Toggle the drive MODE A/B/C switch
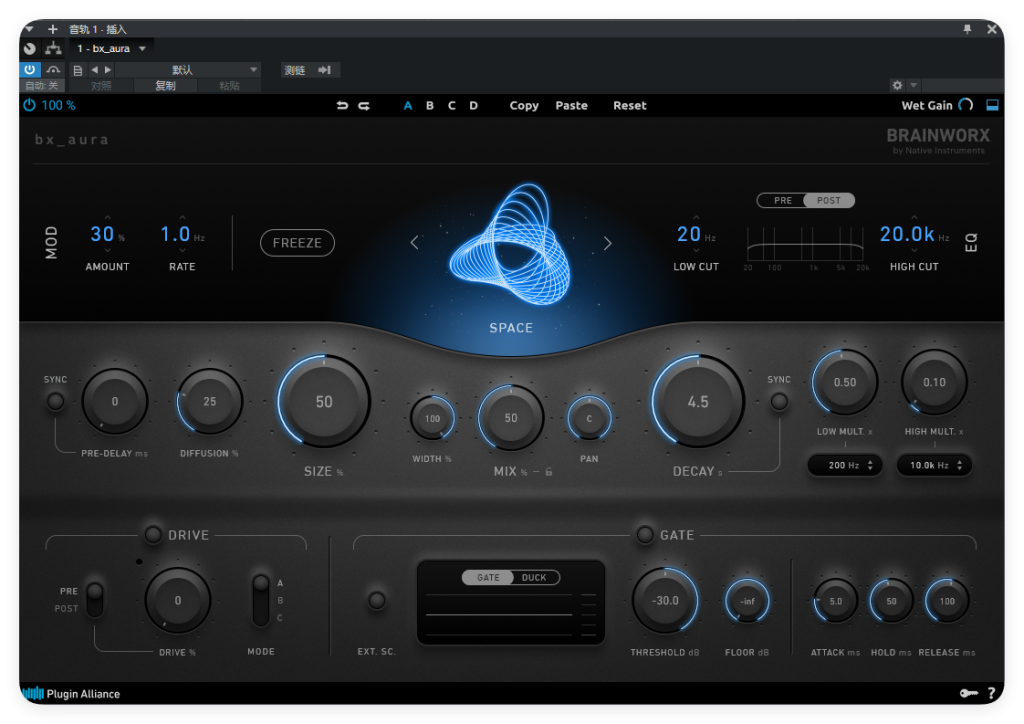The height and width of the screenshot is (724, 1024). point(261,600)
